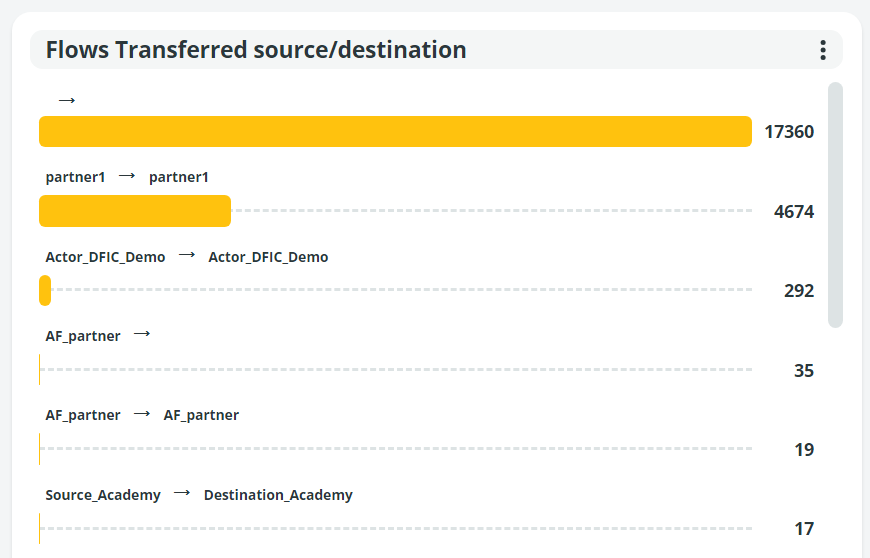Click the arrow above the 17360 bar

(x=67, y=100)
